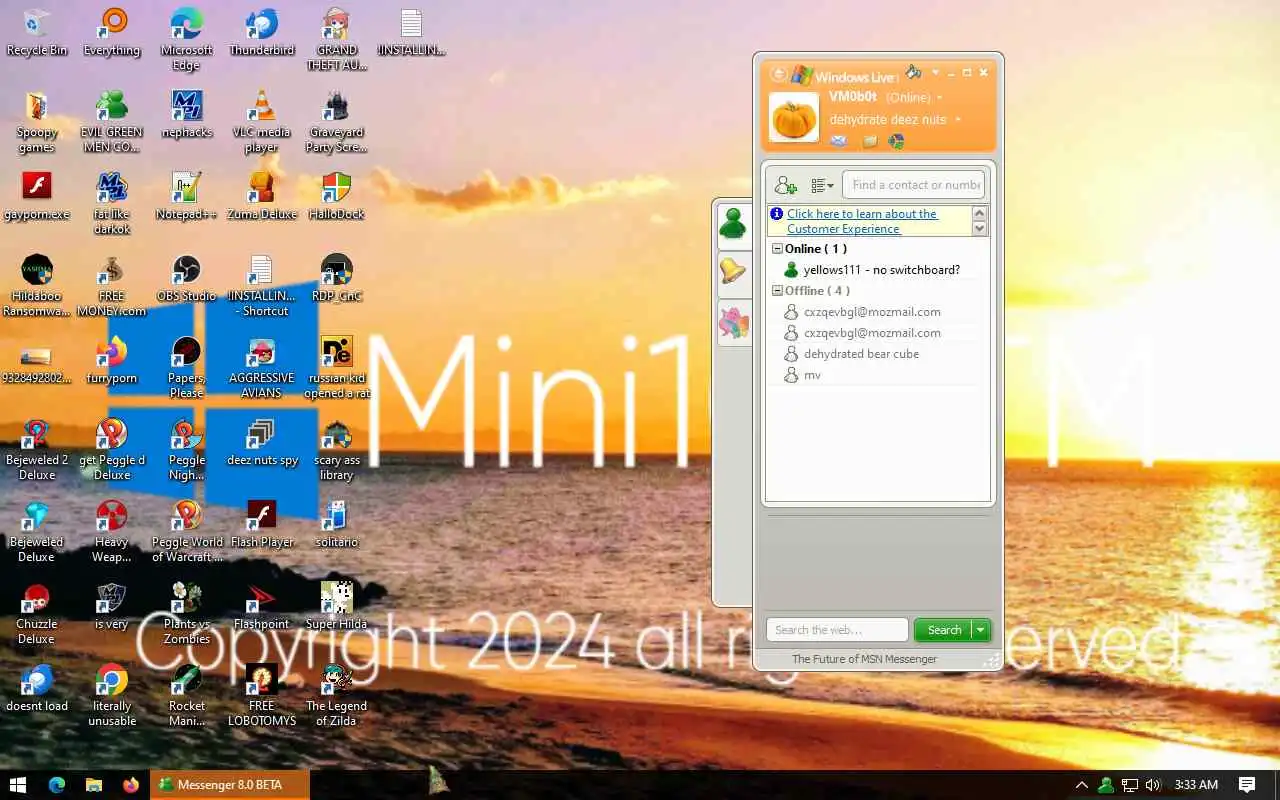The height and width of the screenshot is (800, 1280).
Task: Select the Thunderbird desktop icon
Action: [x=262, y=32]
